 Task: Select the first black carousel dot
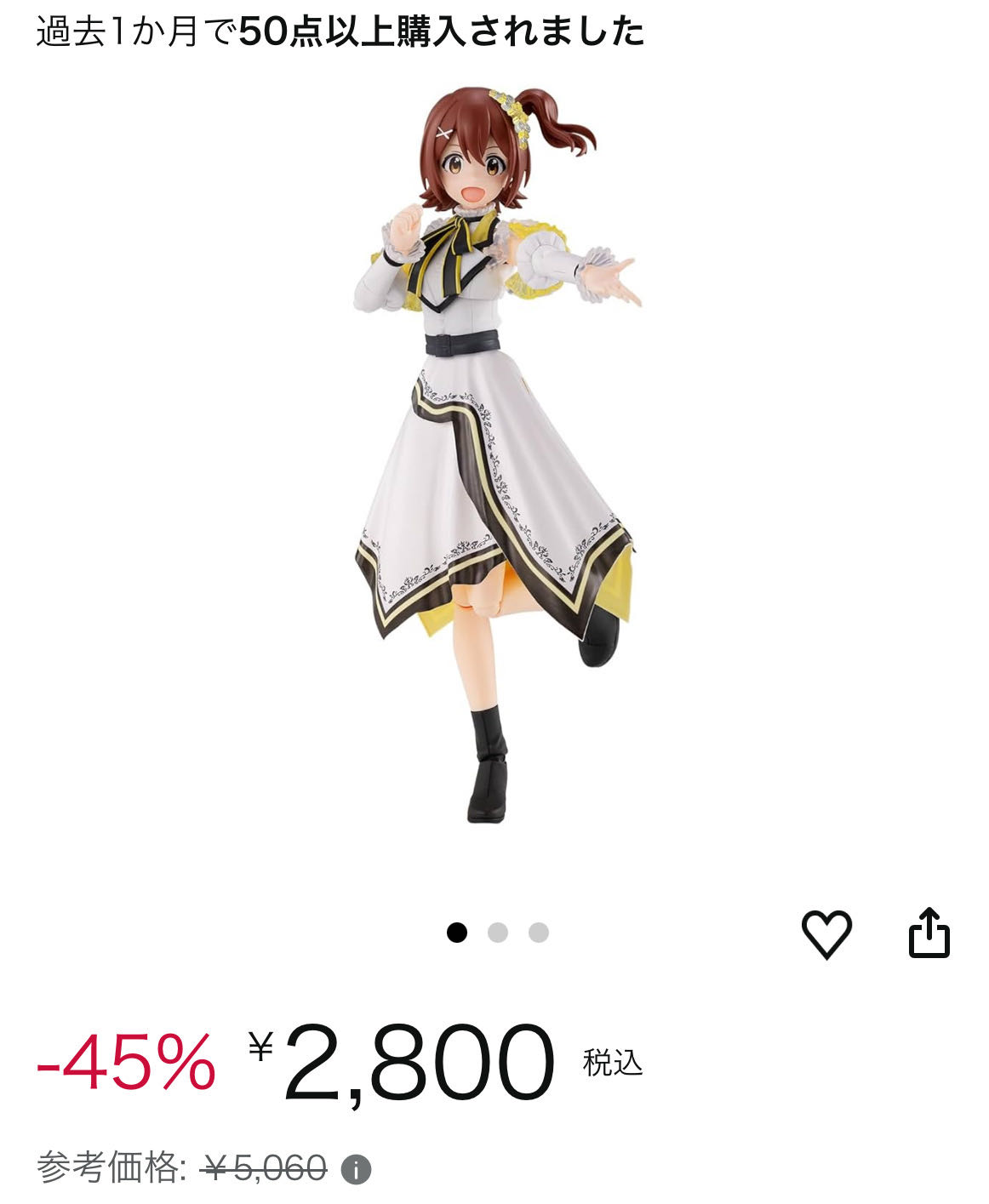click(457, 933)
